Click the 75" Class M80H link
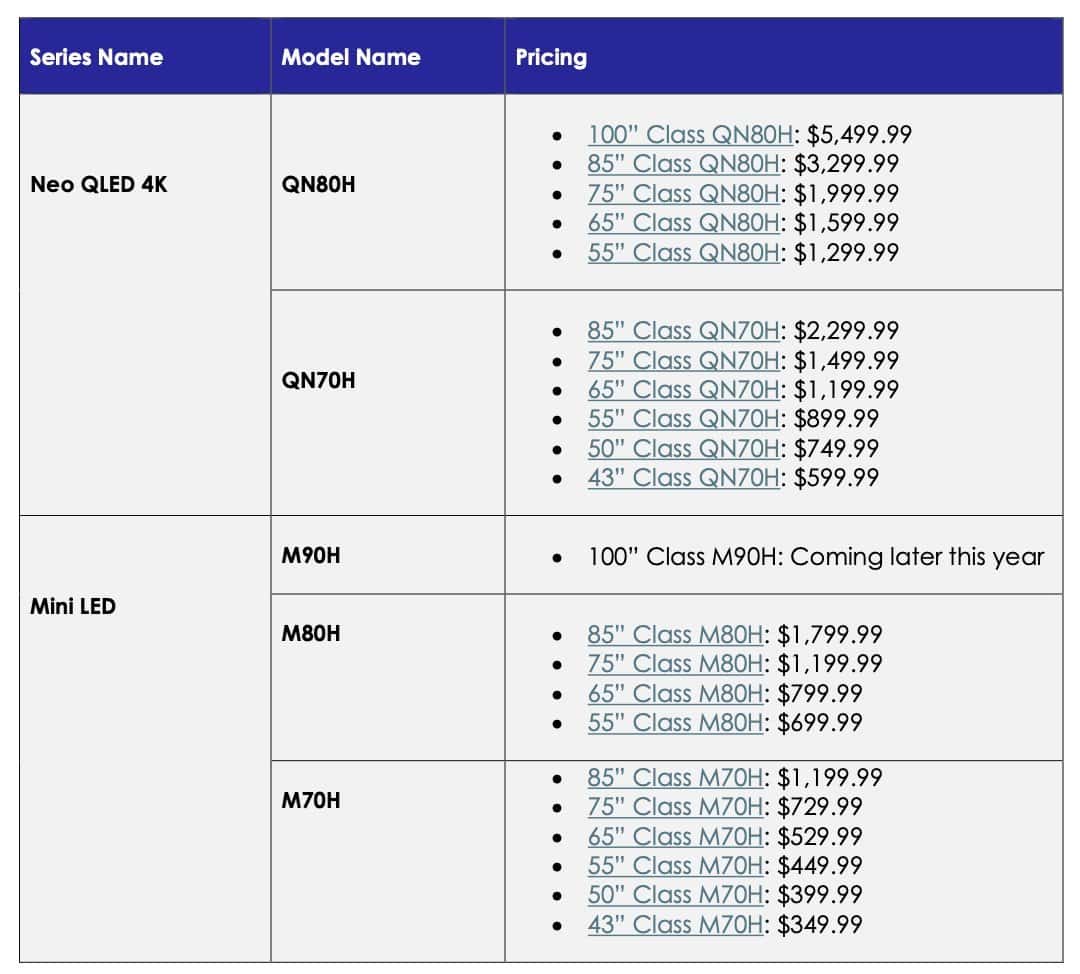The image size is (1080, 974). pos(675,664)
